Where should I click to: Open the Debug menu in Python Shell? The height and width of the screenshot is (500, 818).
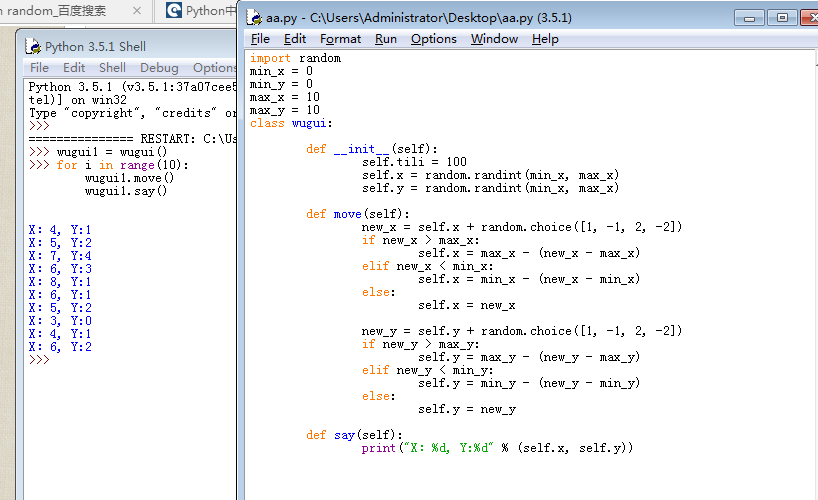pos(159,68)
